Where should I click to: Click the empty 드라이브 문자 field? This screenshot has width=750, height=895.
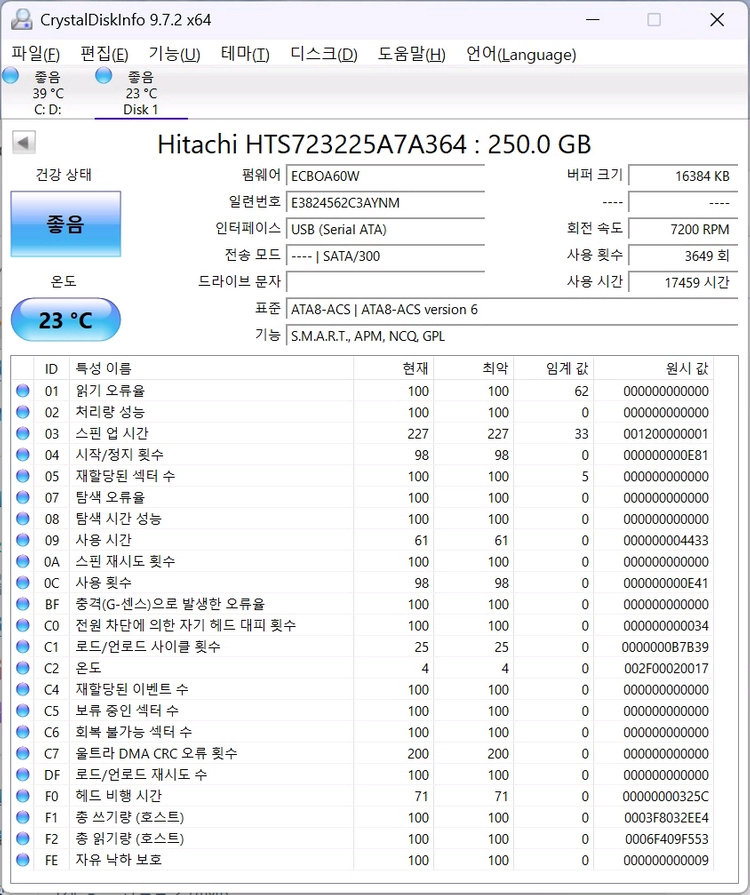coord(385,283)
